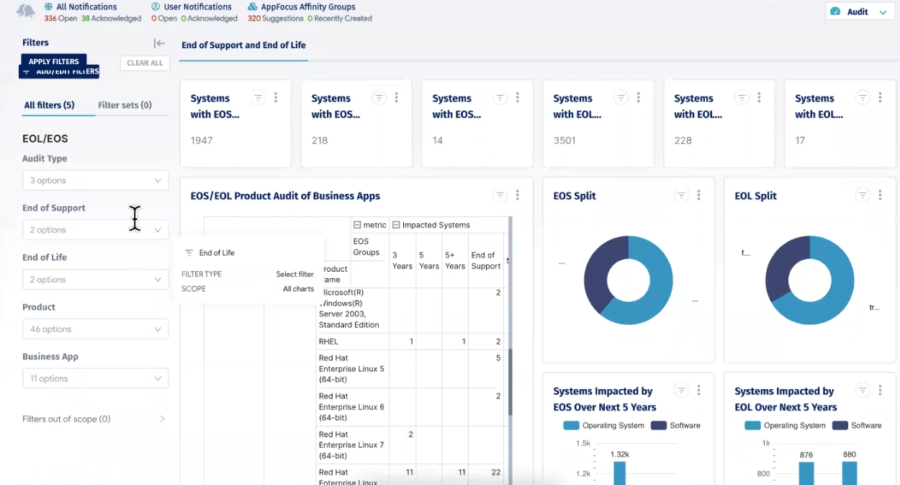Screen dimensions: 900x485
Task: Click the notification bell icon at top left
Action: (26, 11)
